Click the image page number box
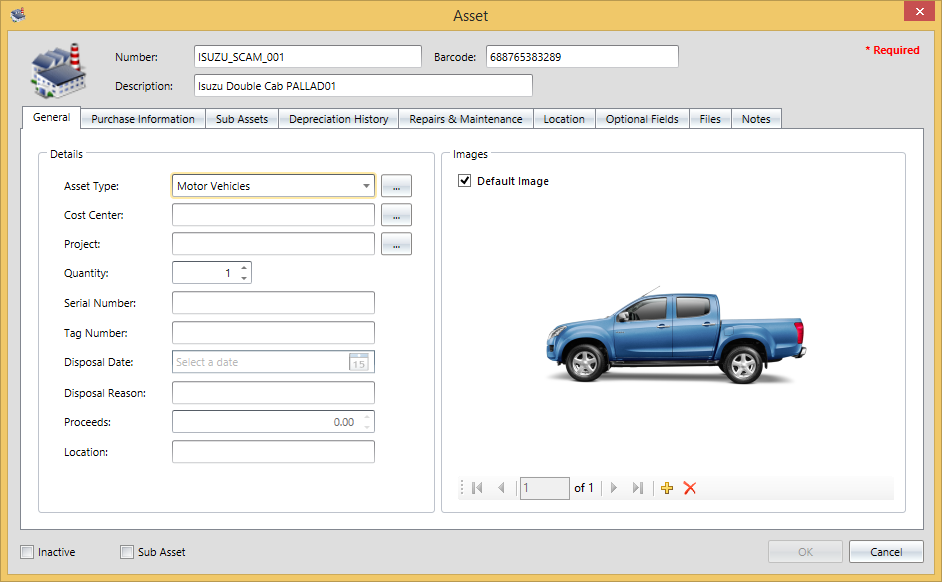The width and height of the screenshot is (942, 582). click(544, 488)
